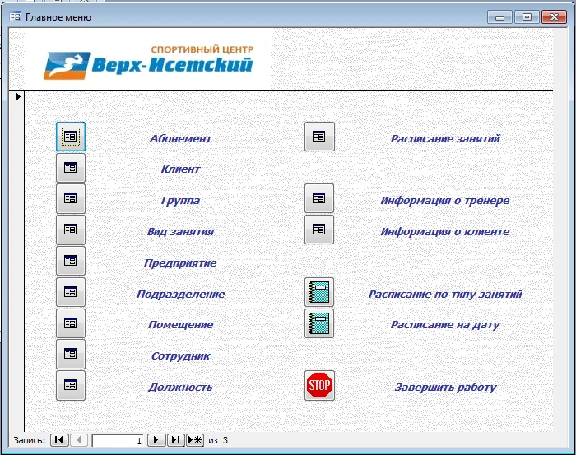Viewport: 576px width, 455px height.
Task: Click the Помещение label text
Action: click(x=180, y=325)
